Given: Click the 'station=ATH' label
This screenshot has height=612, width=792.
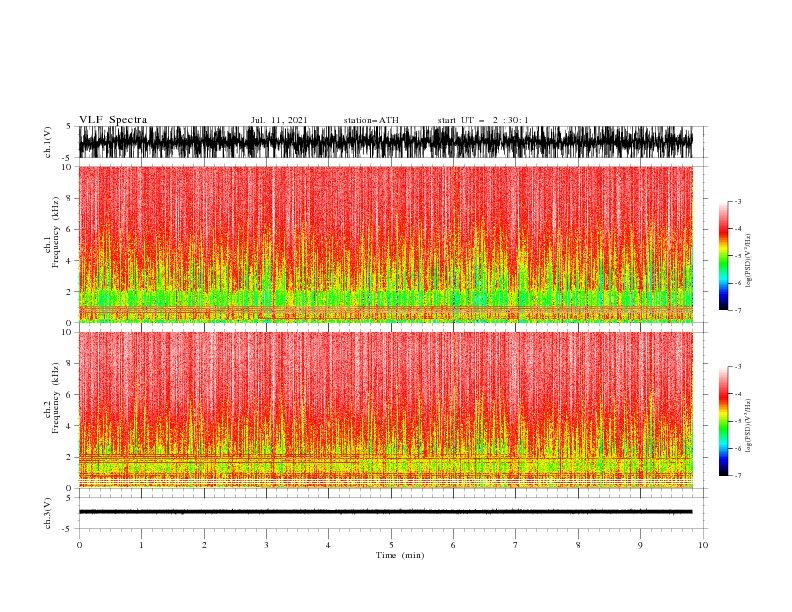Looking at the screenshot, I should point(371,120).
